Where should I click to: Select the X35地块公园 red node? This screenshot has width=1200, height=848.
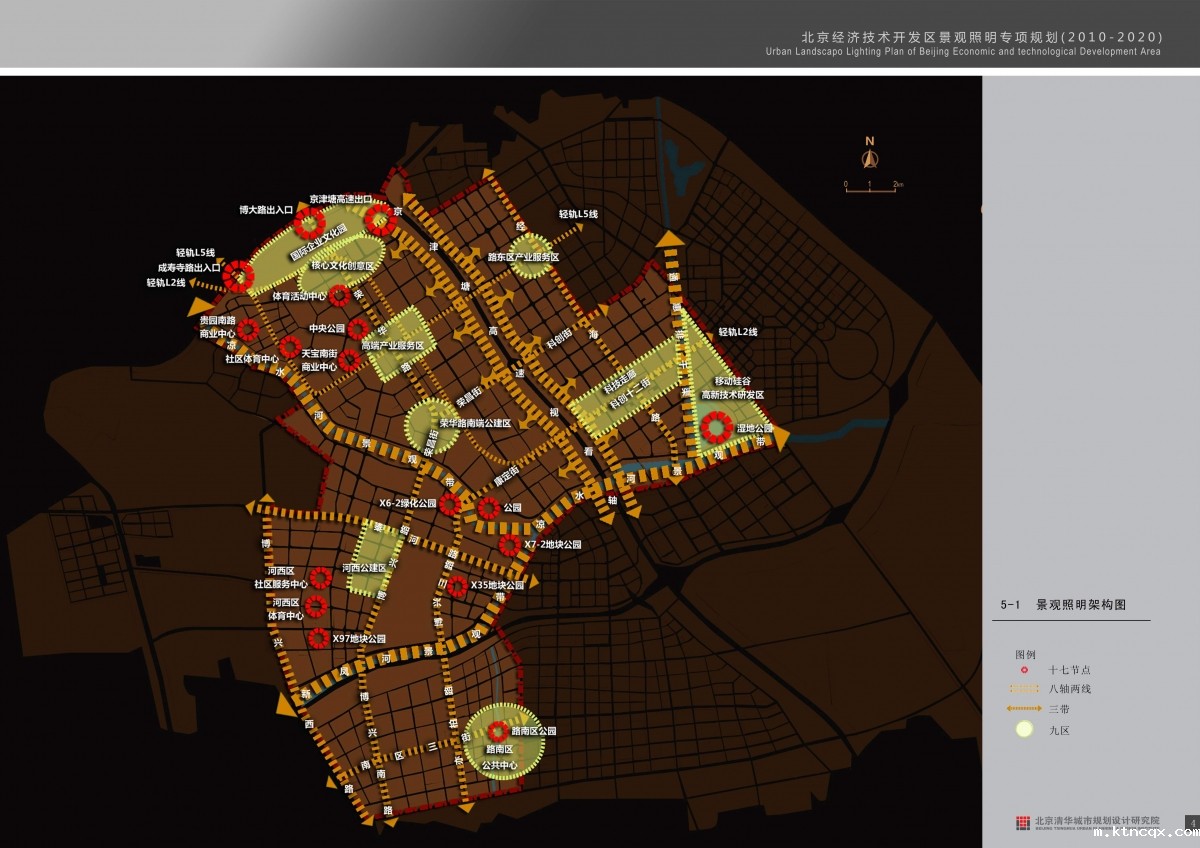(x=457, y=586)
